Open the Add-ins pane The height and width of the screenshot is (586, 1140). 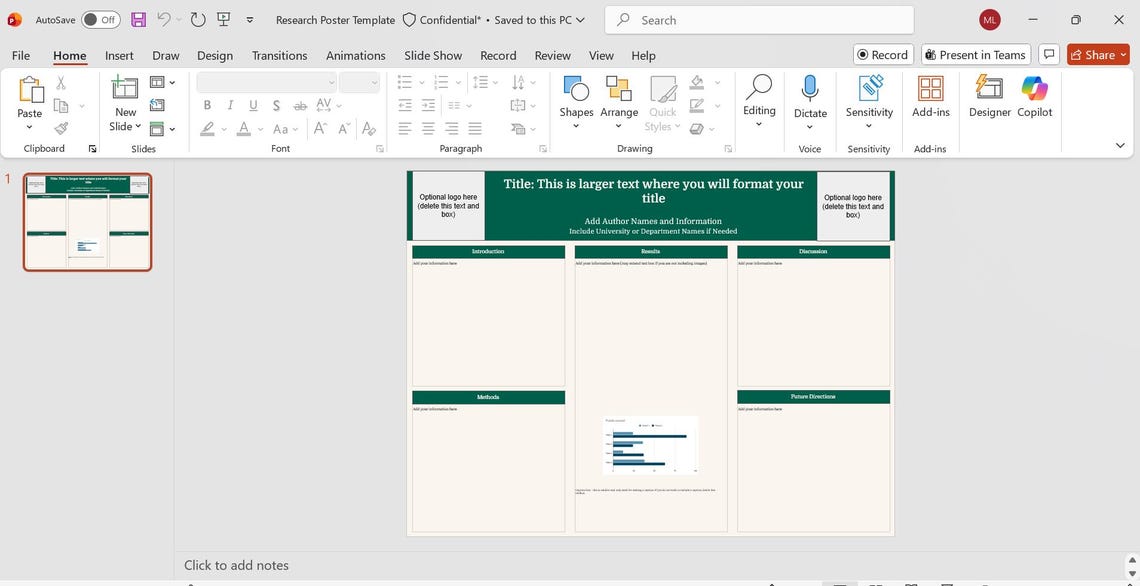931,97
